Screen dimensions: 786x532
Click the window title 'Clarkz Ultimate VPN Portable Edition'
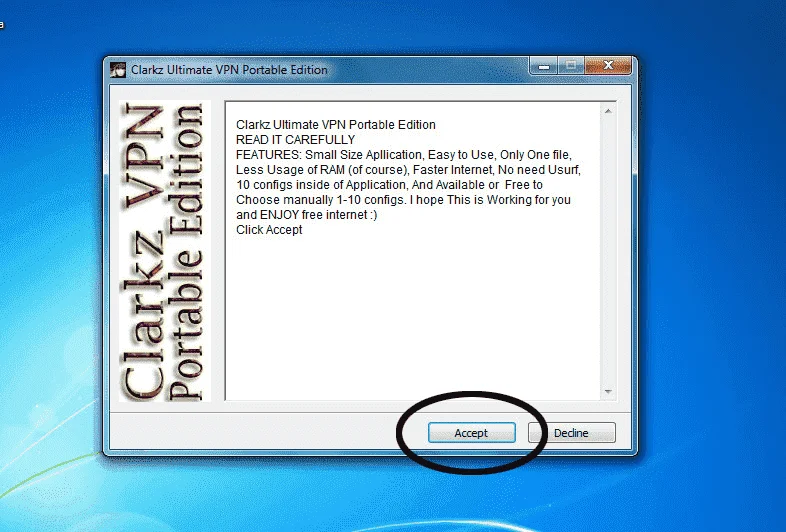(x=229, y=70)
